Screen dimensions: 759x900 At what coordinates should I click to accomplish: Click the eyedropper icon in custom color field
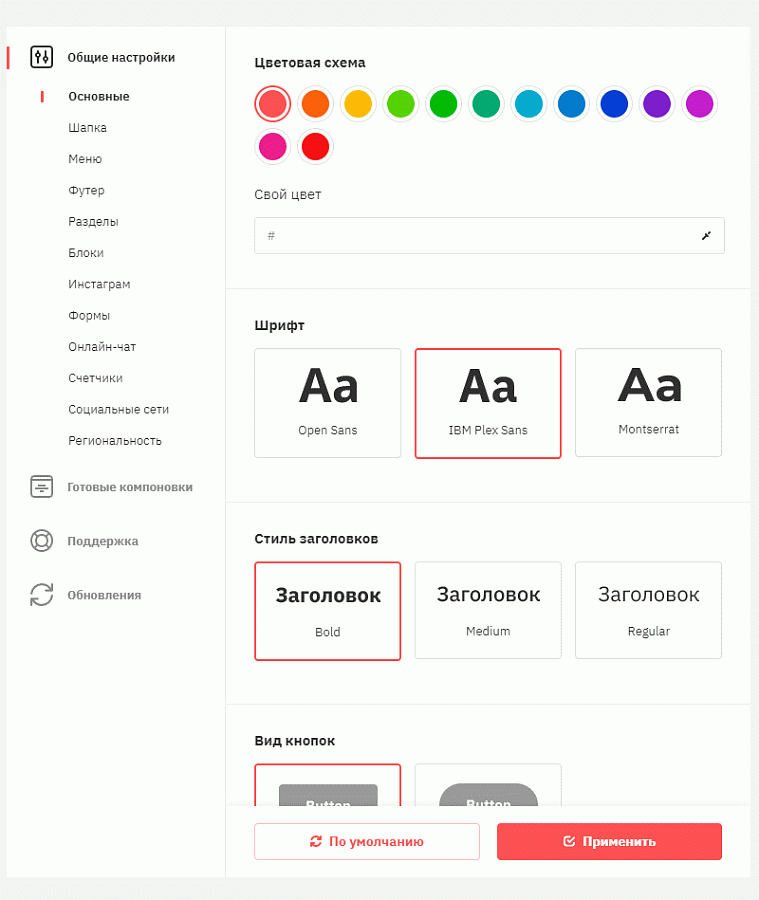pos(706,236)
